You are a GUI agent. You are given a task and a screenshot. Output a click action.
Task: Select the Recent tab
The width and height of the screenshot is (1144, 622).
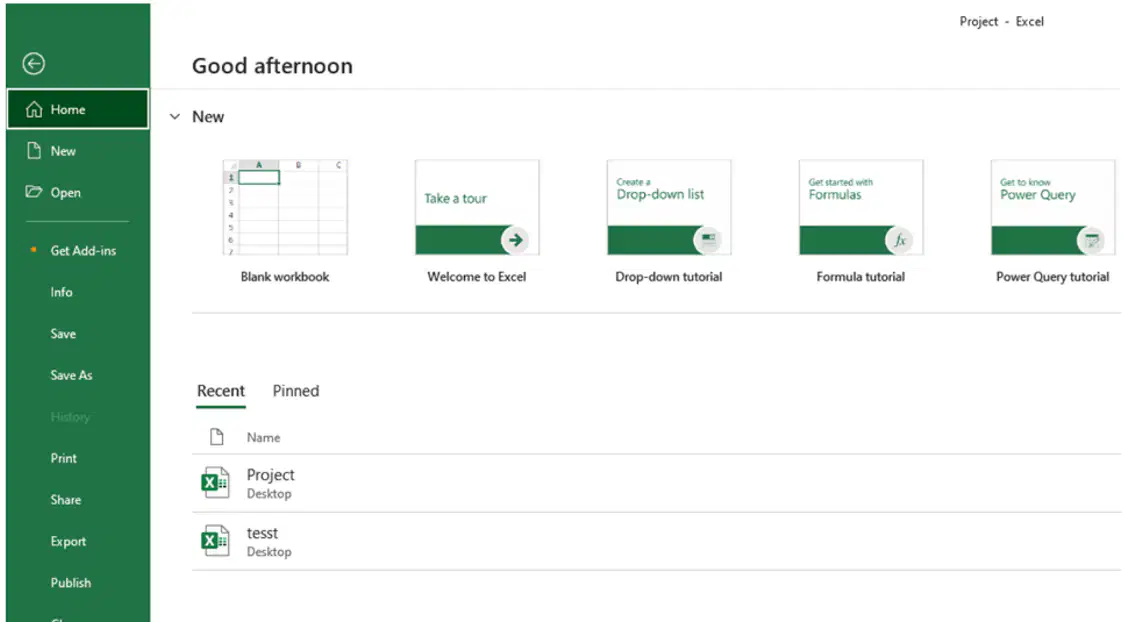click(x=221, y=391)
